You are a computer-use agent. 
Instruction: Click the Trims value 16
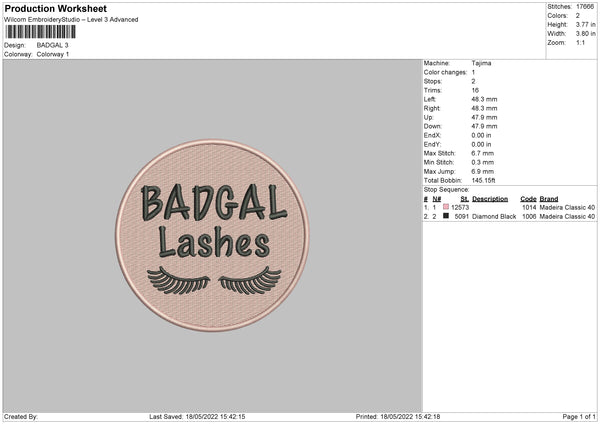(475, 90)
